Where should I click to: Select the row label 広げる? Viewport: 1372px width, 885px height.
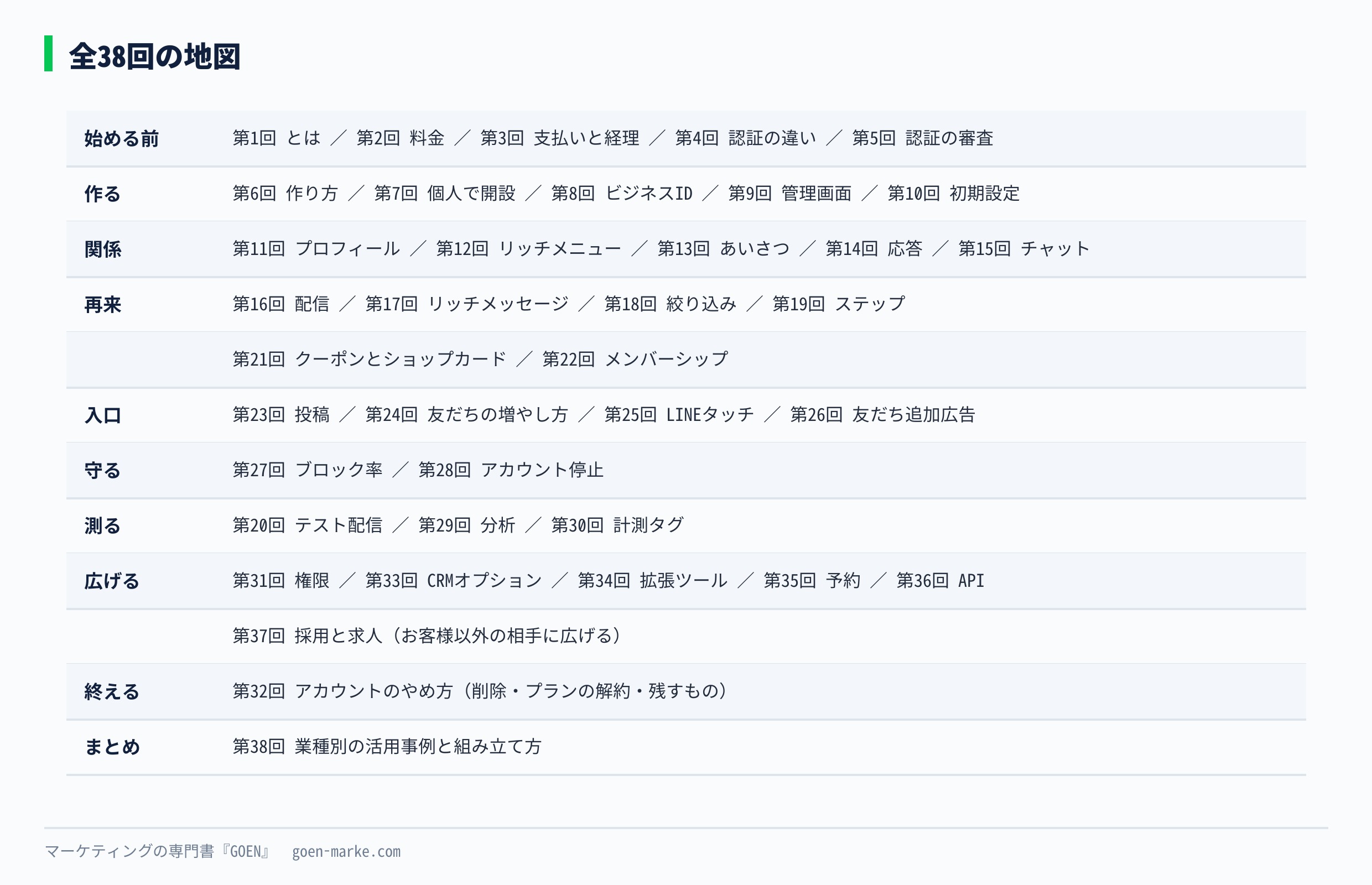[112, 581]
